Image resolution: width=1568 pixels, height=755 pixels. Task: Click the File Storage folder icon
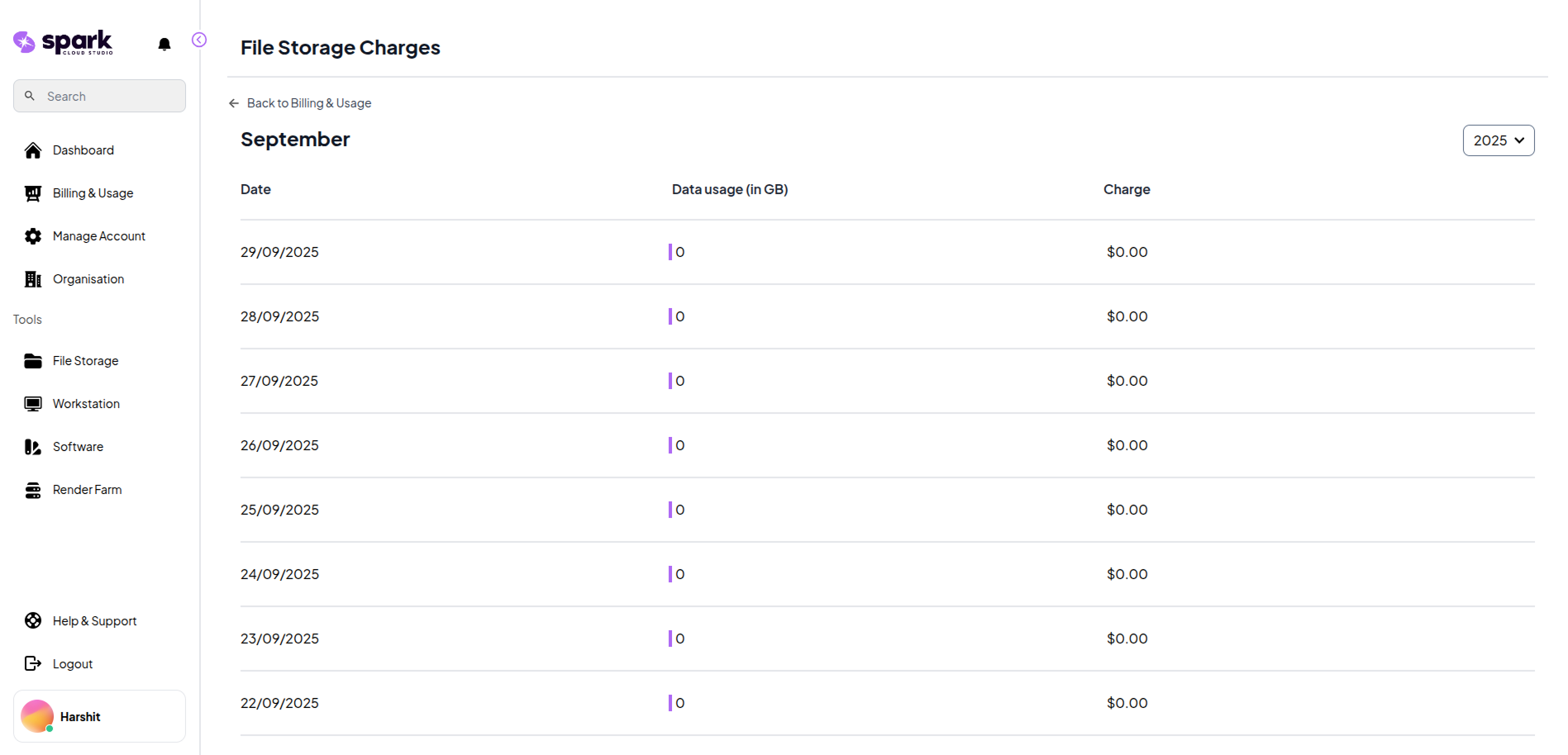tap(33, 361)
